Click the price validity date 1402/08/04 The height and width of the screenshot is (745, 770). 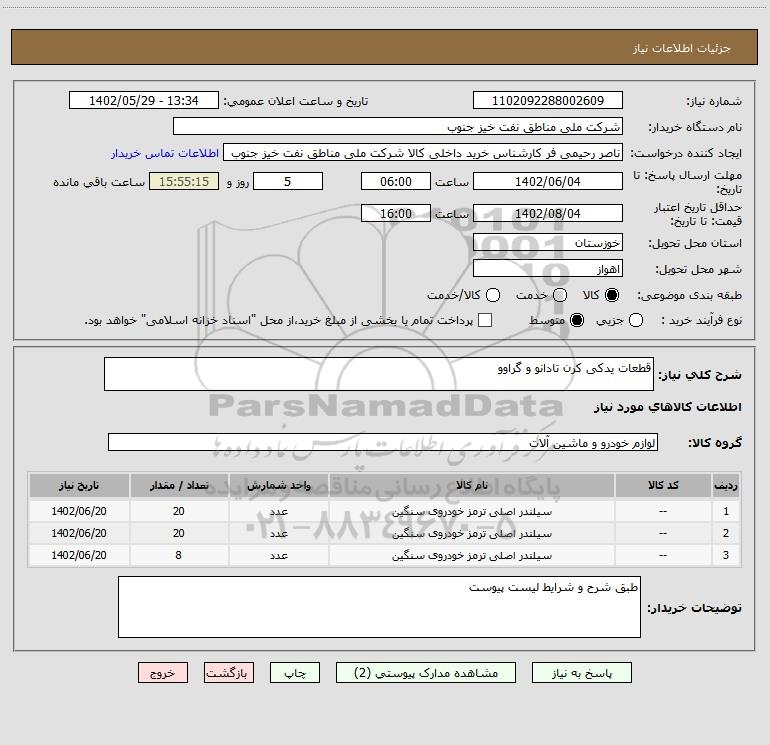point(548,213)
